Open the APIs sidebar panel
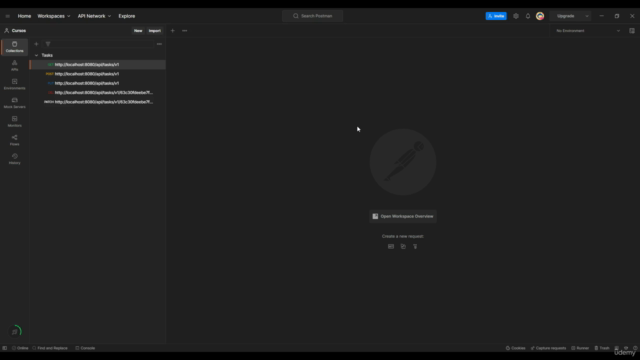Image resolution: width=640 pixels, height=360 pixels. click(14, 65)
